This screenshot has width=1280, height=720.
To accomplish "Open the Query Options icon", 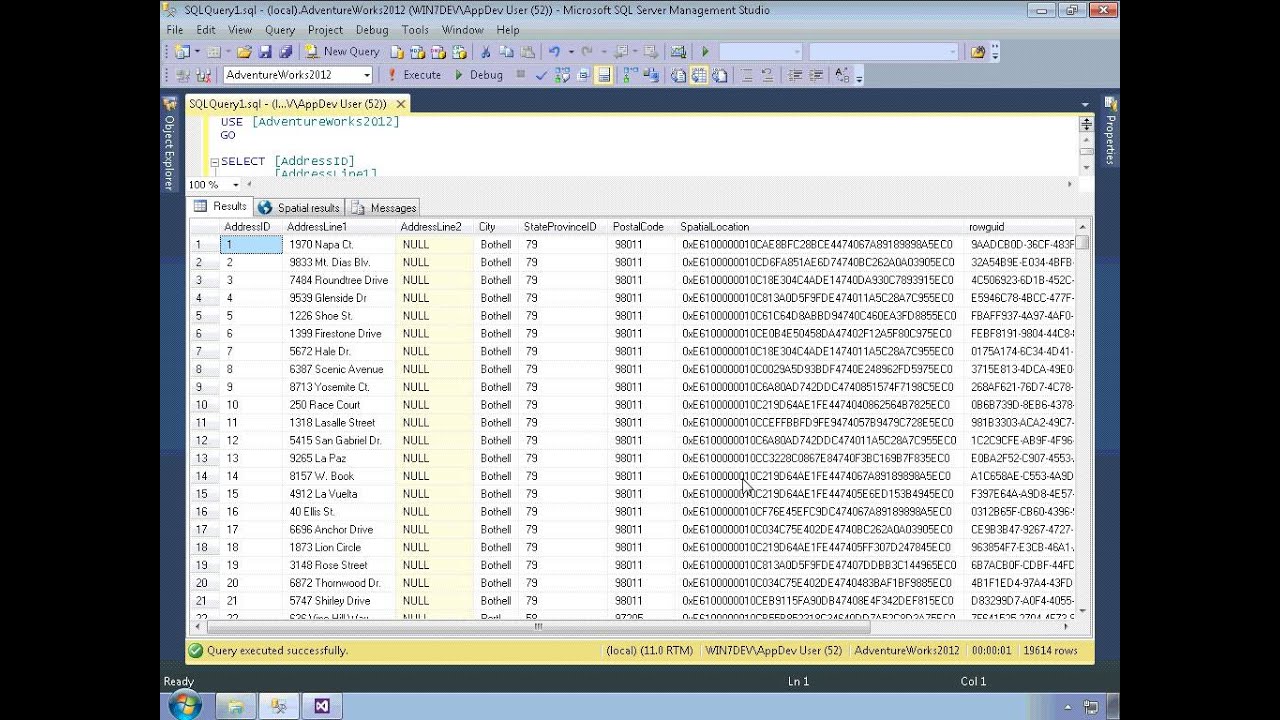I will (583, 75).
